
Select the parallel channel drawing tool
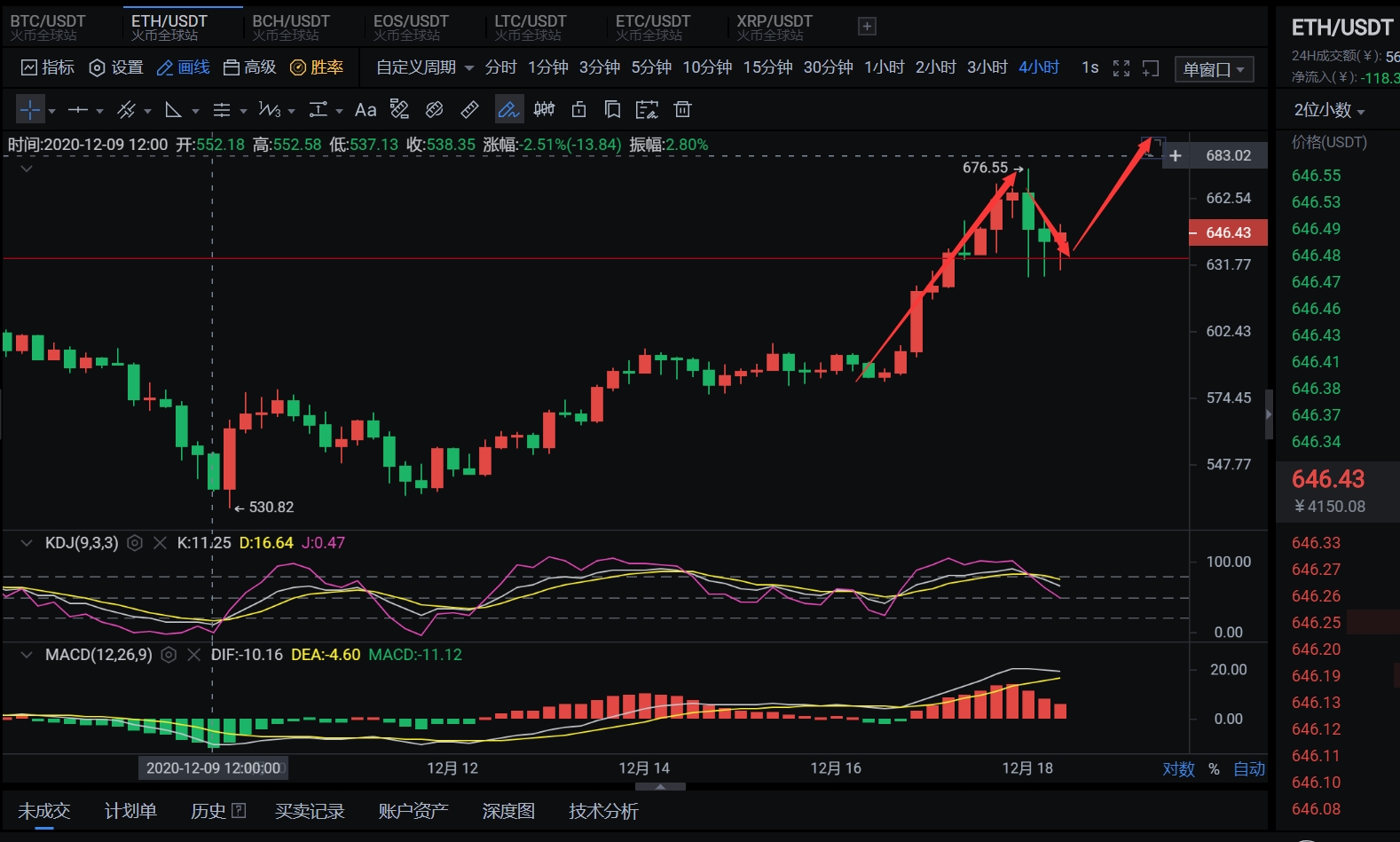[126, 110]
